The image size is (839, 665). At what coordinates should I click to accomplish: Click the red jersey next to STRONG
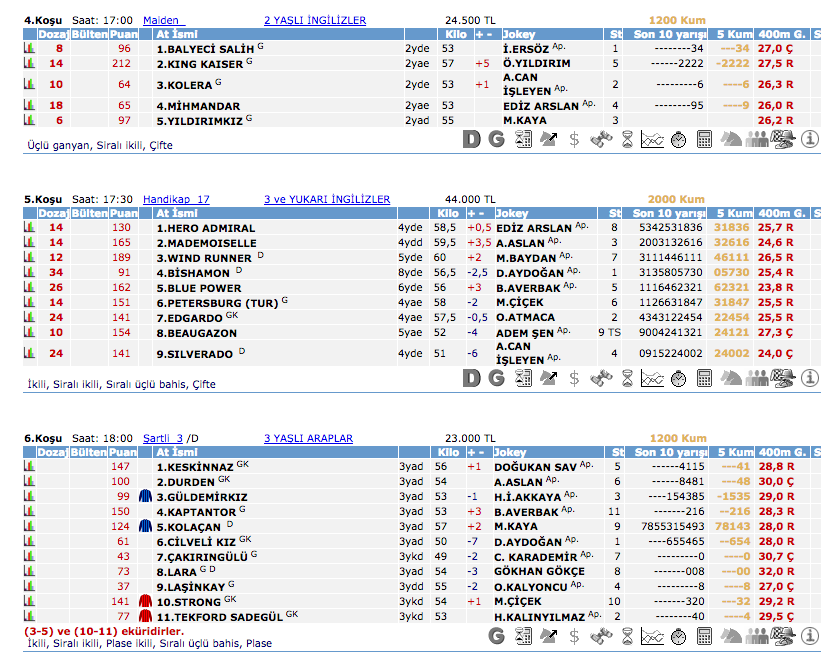click(145, 602)
